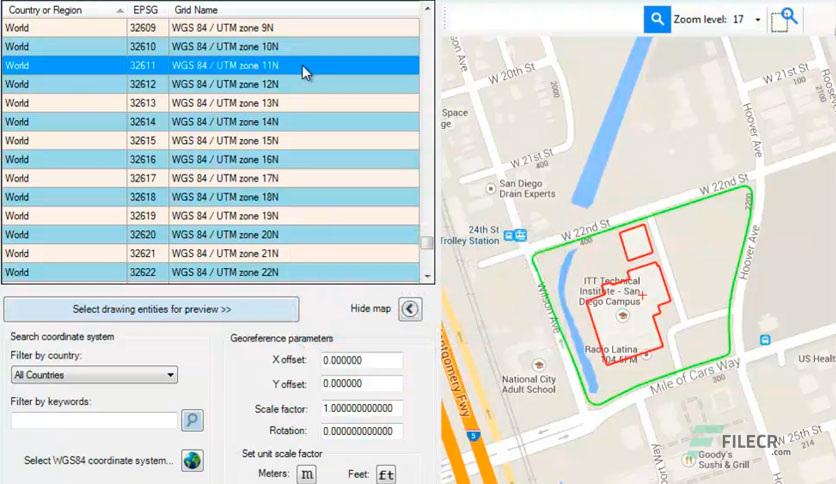Screen dimensions: 836x484
Task: Open the Filter by country dropdown
Action: [x=94, y=375]
